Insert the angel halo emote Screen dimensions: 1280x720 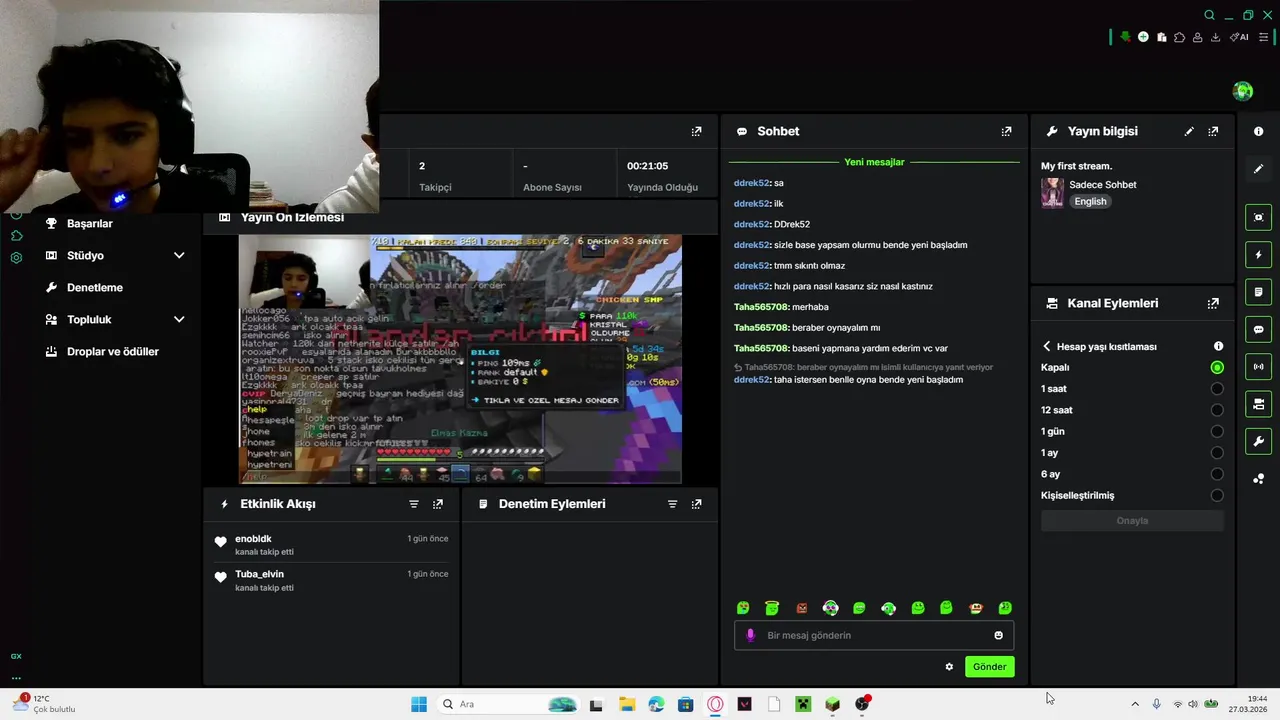(x=772, y=608)
